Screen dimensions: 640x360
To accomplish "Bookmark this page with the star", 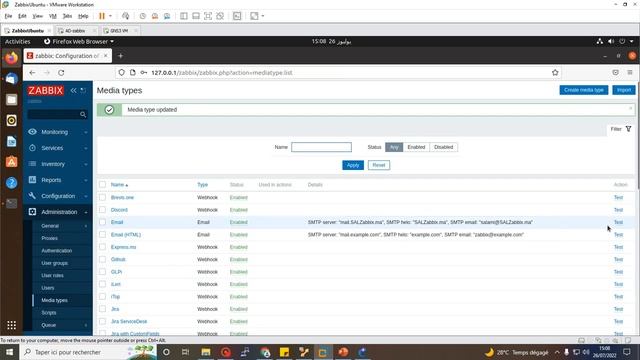I will [x=555, y=73].
